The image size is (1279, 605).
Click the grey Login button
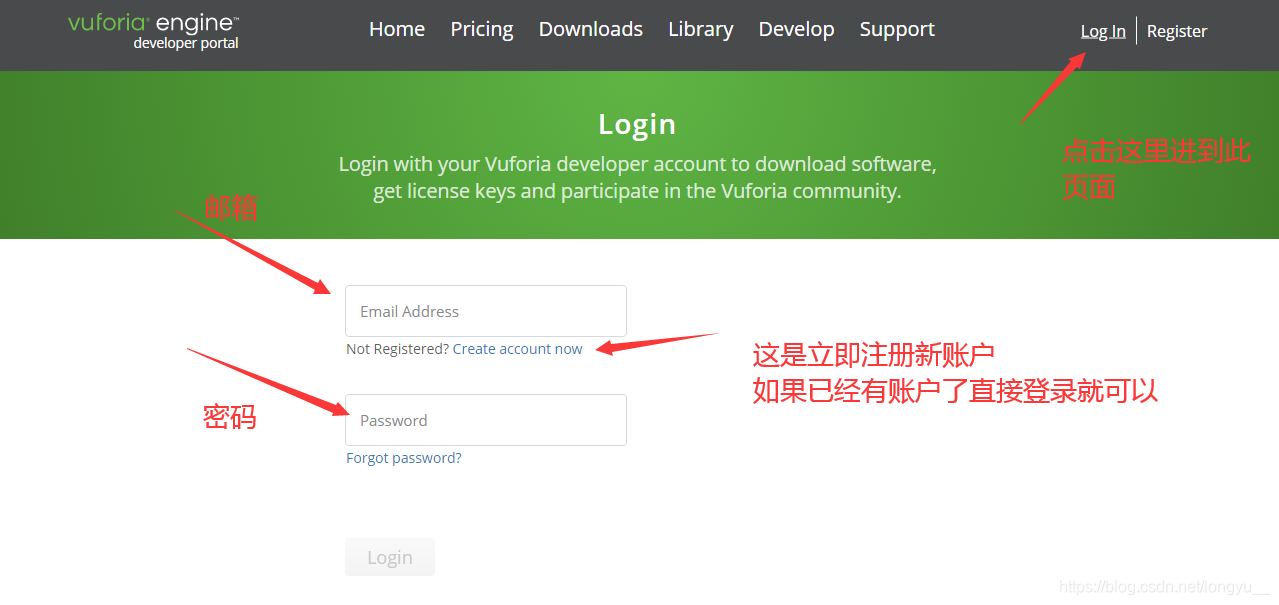390,557
